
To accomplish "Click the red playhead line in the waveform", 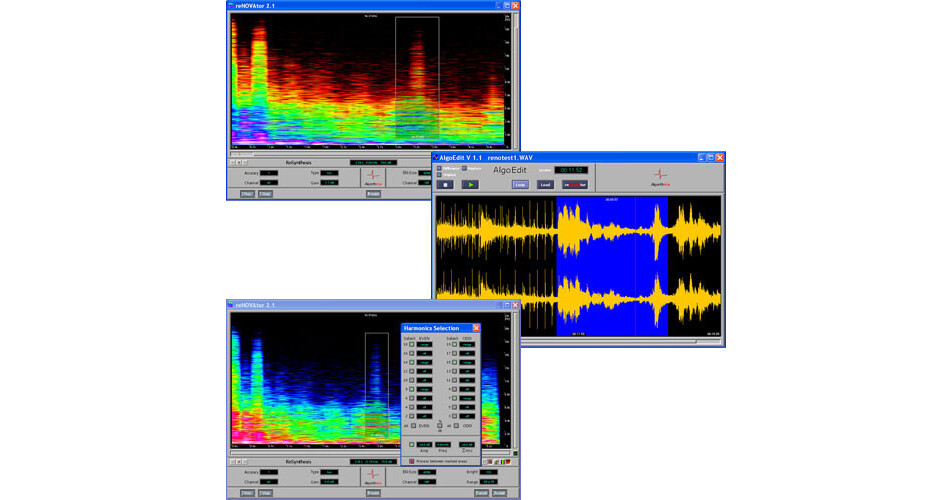I will 635,265.
